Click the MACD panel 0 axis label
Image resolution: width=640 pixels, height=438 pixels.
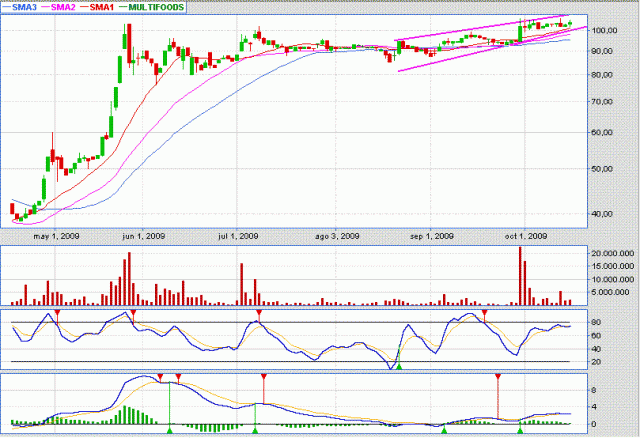594,425
